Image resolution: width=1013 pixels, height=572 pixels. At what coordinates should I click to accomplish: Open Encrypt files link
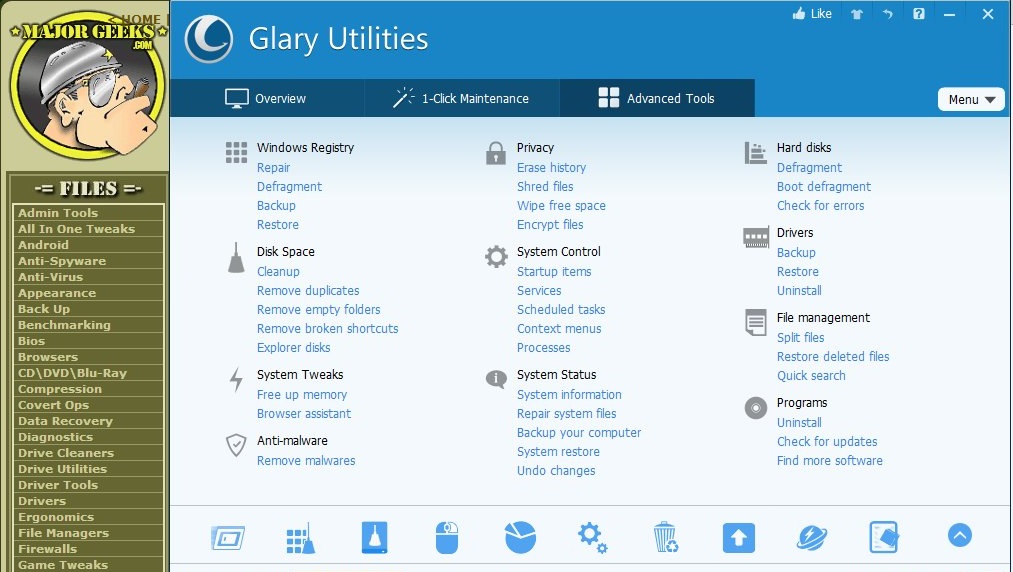[550, 224]
